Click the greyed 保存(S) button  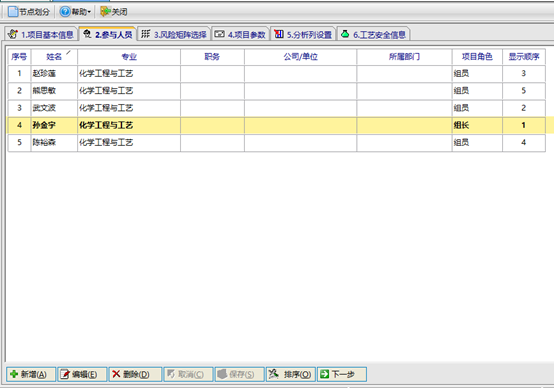click(239, 374)
